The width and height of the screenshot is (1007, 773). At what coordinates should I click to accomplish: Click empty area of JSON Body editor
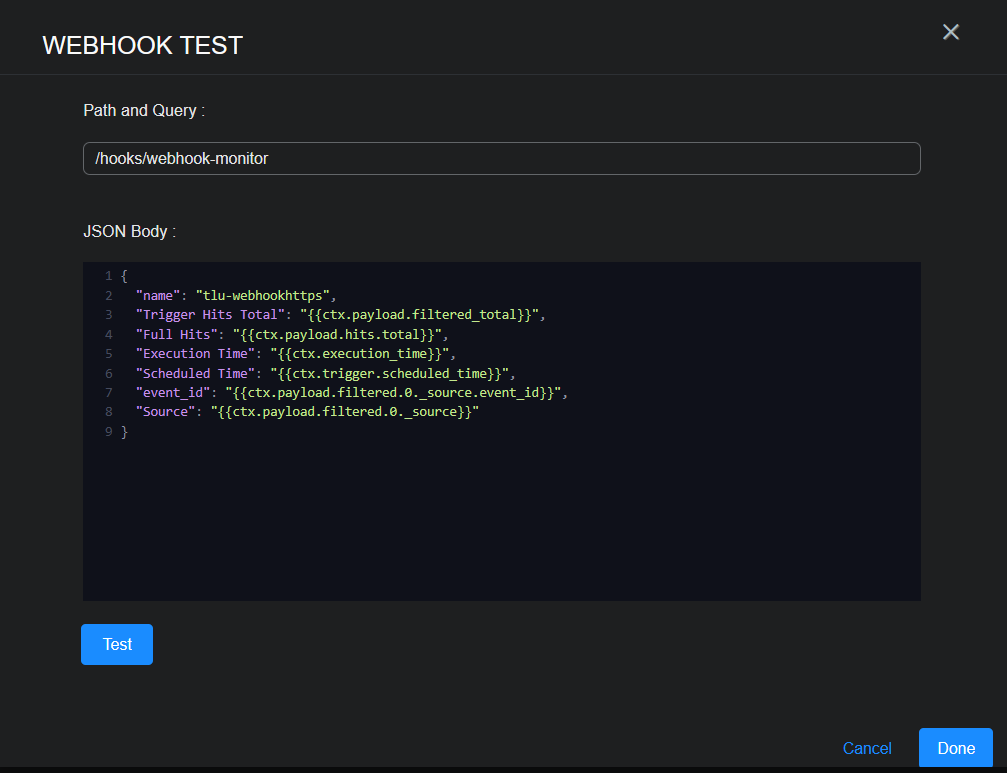pyautogui.click(x=500, y=520)
